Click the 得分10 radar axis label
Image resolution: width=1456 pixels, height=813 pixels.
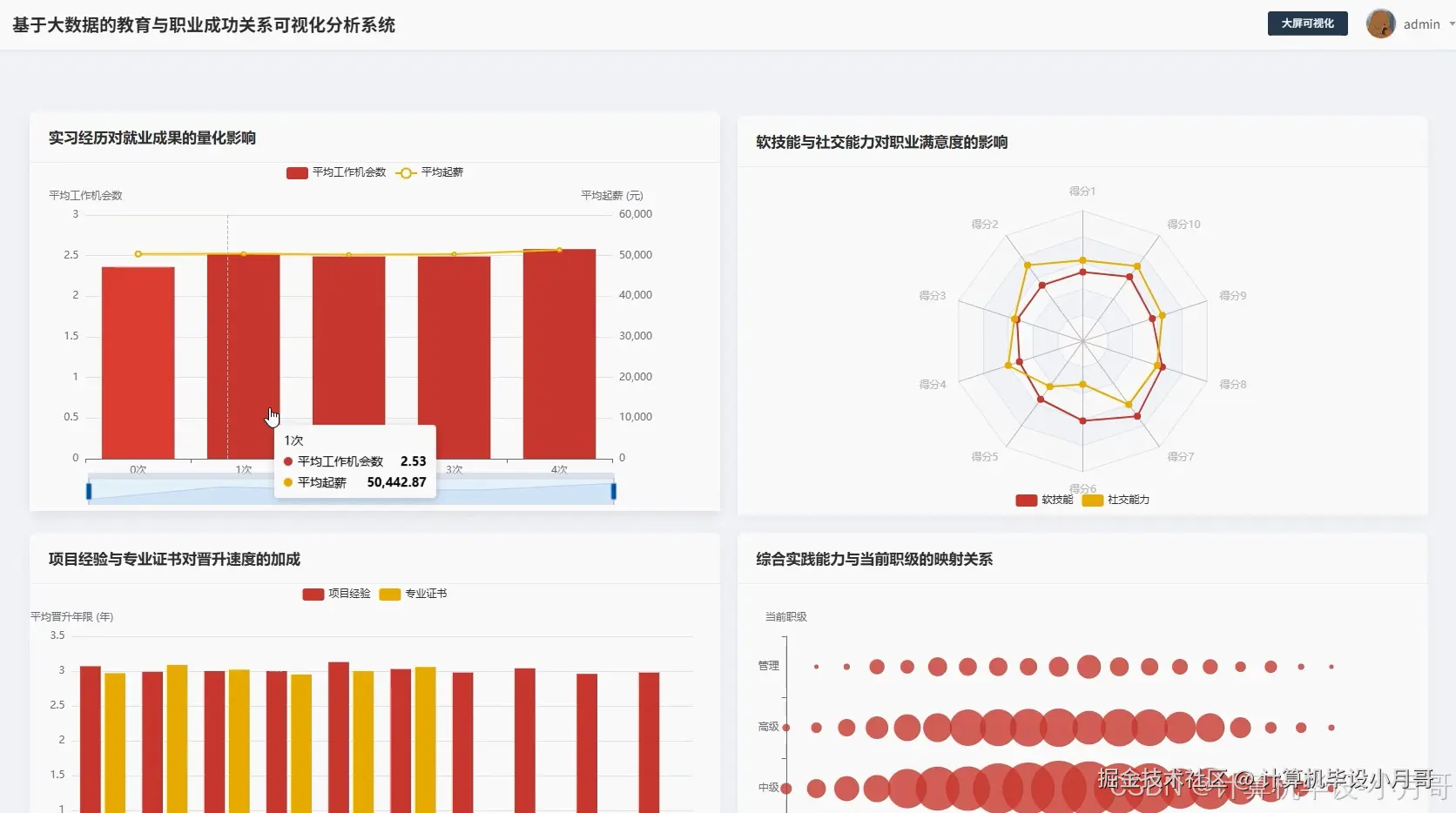point(1183,225)
